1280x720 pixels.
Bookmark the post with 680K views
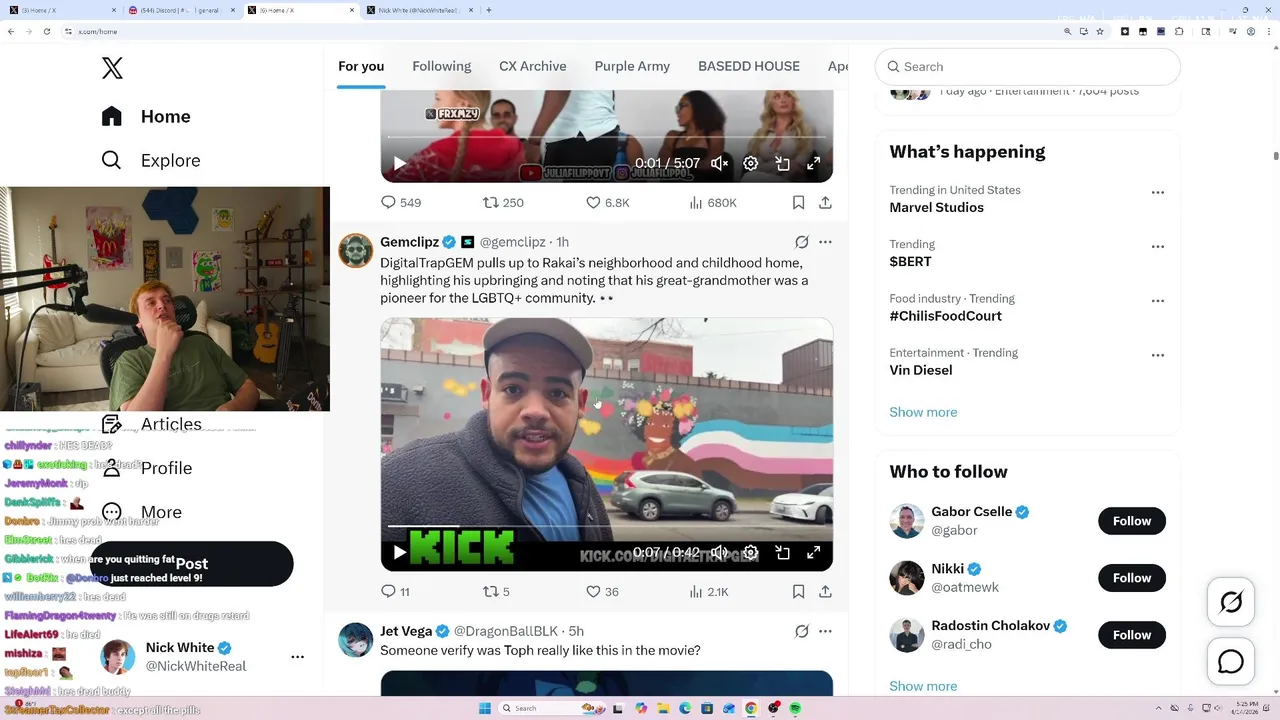[x=798, y=202]
